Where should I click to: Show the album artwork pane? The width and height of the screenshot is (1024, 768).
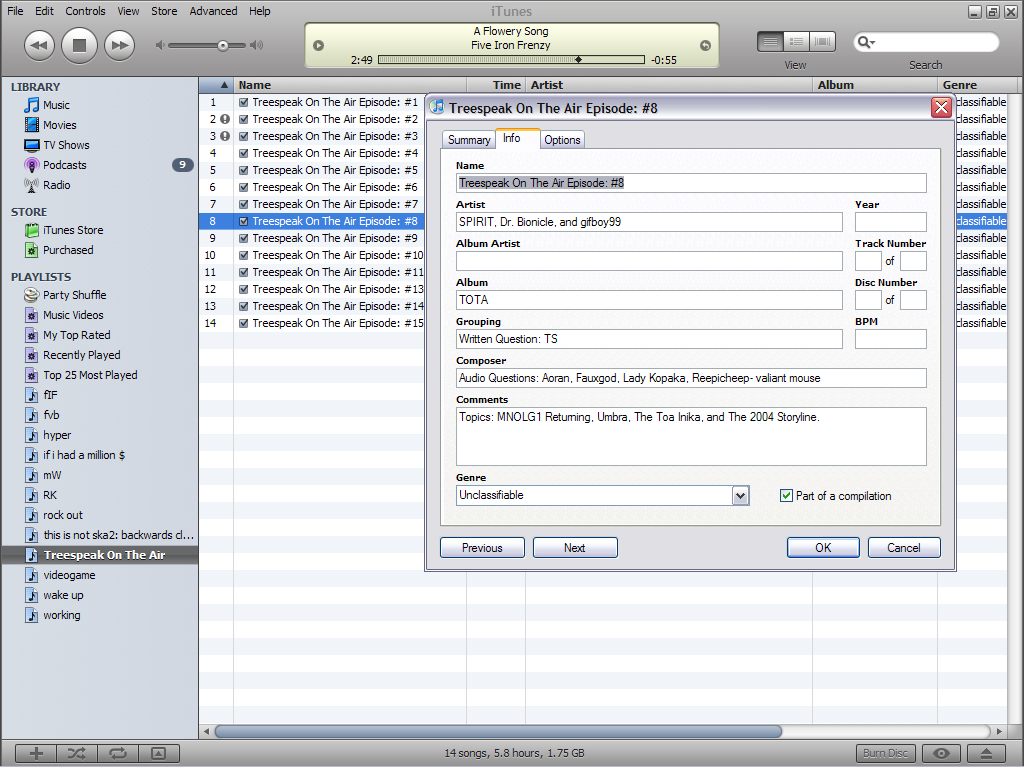tap(160, 753)
